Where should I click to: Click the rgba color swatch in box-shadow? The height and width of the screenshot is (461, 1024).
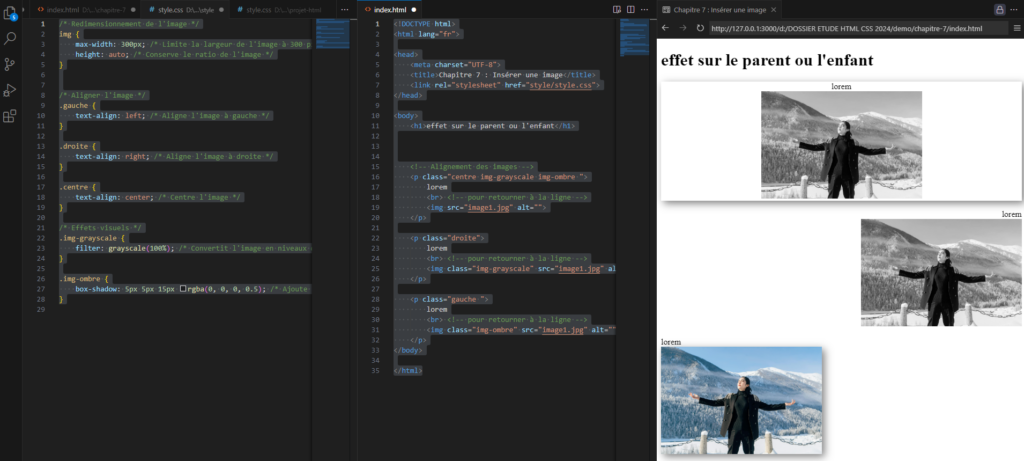[x=183, y=289]
